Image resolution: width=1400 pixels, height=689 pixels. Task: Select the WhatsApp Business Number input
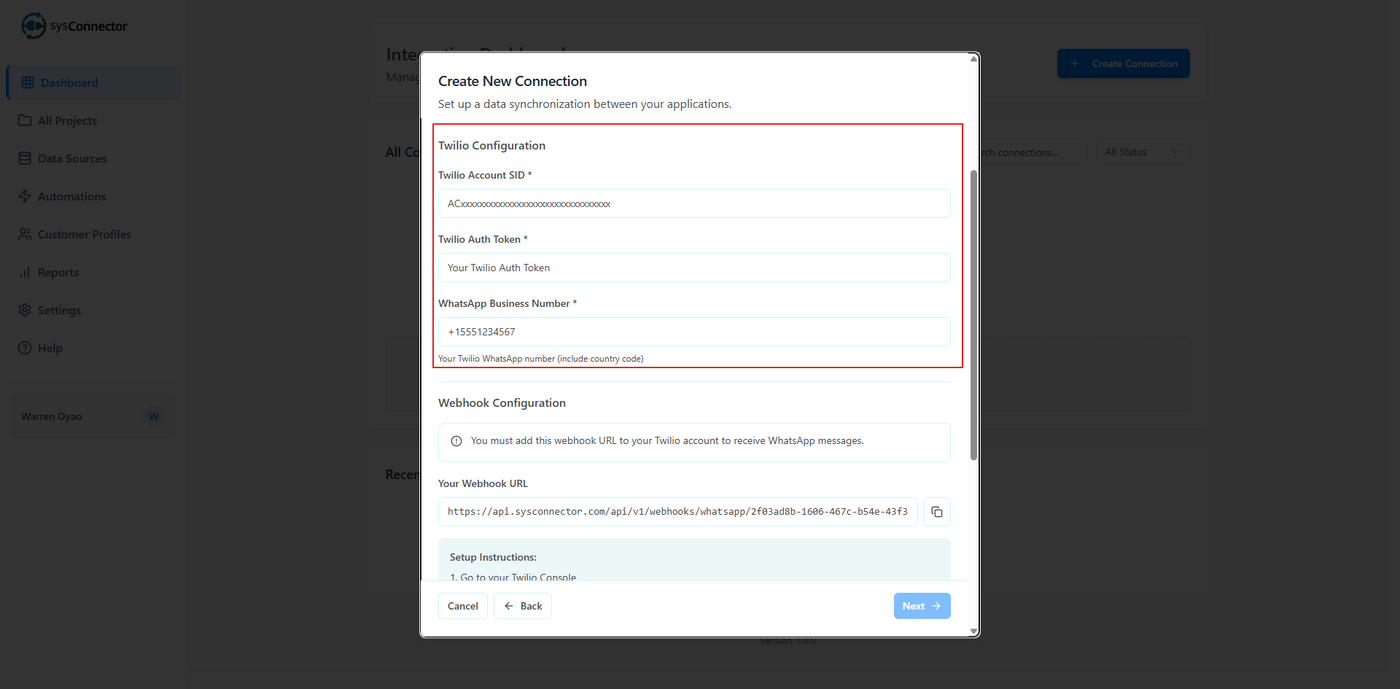(694, 332)
